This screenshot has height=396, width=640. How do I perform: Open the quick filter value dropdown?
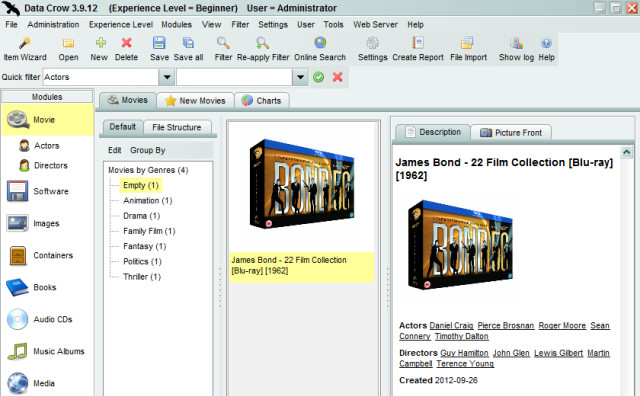(x=300, y=77)
